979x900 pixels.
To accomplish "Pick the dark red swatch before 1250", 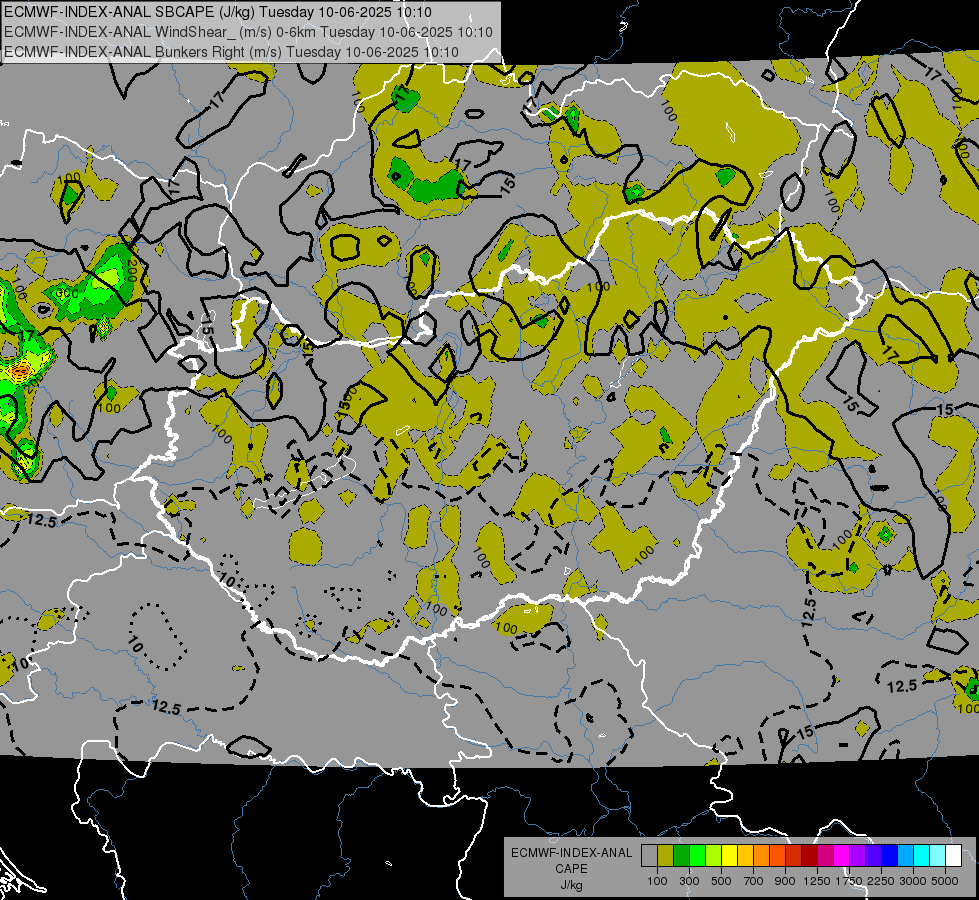I will click(x=809, y=855).
